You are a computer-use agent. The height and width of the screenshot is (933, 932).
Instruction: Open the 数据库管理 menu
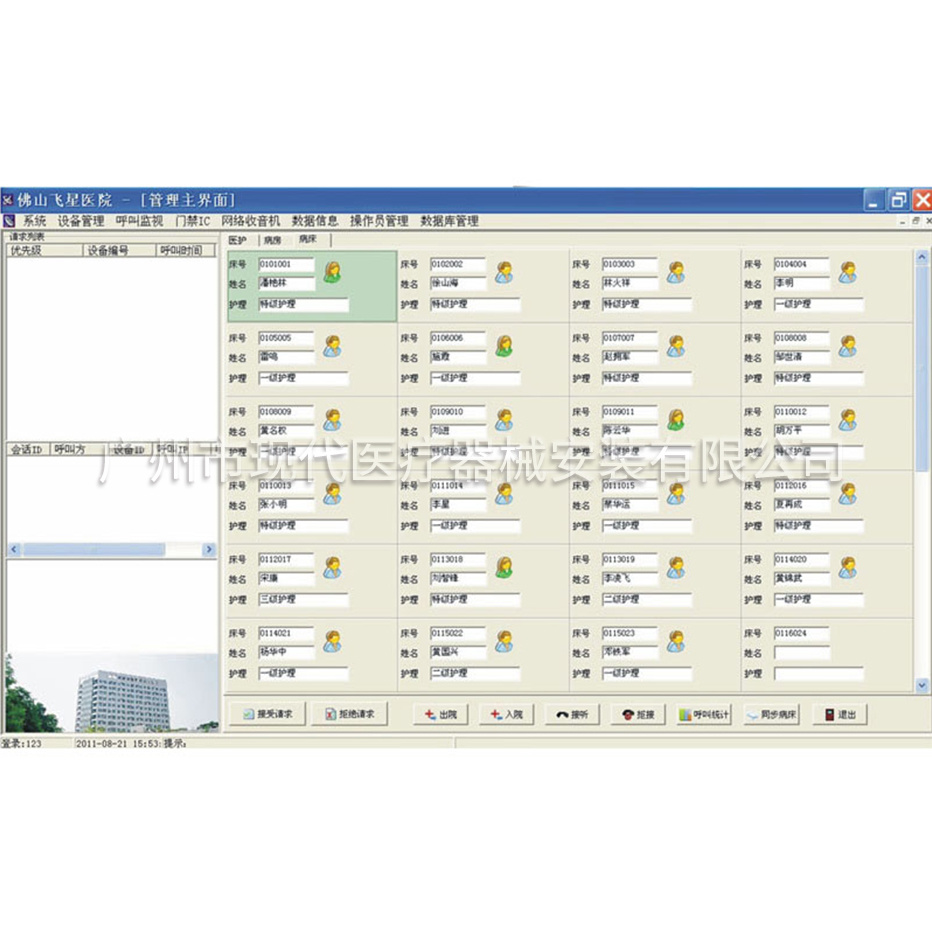[449, 221]
